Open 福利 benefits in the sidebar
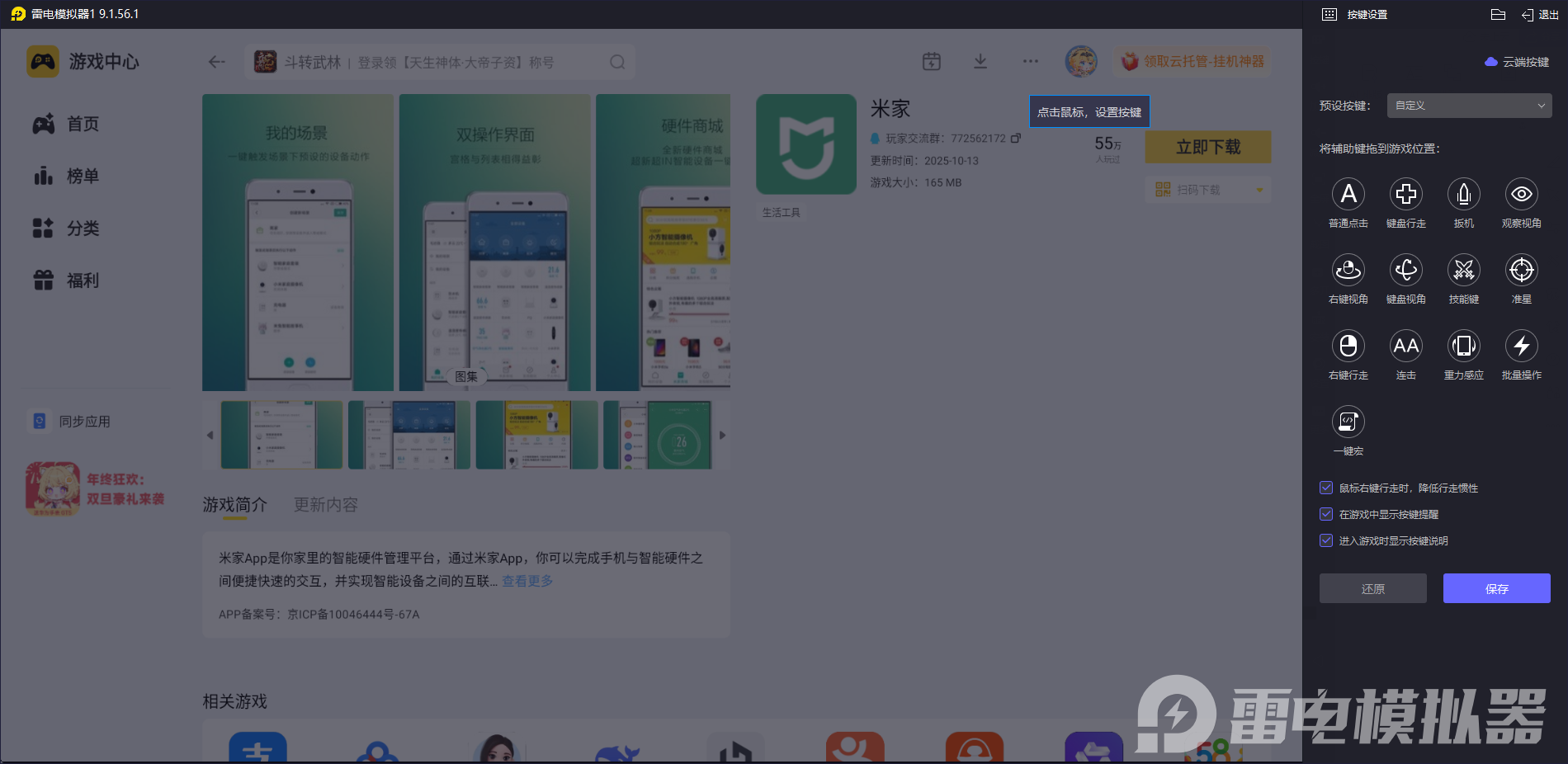This screenshot has width=1568, height=764. click(x=66, y=281)
